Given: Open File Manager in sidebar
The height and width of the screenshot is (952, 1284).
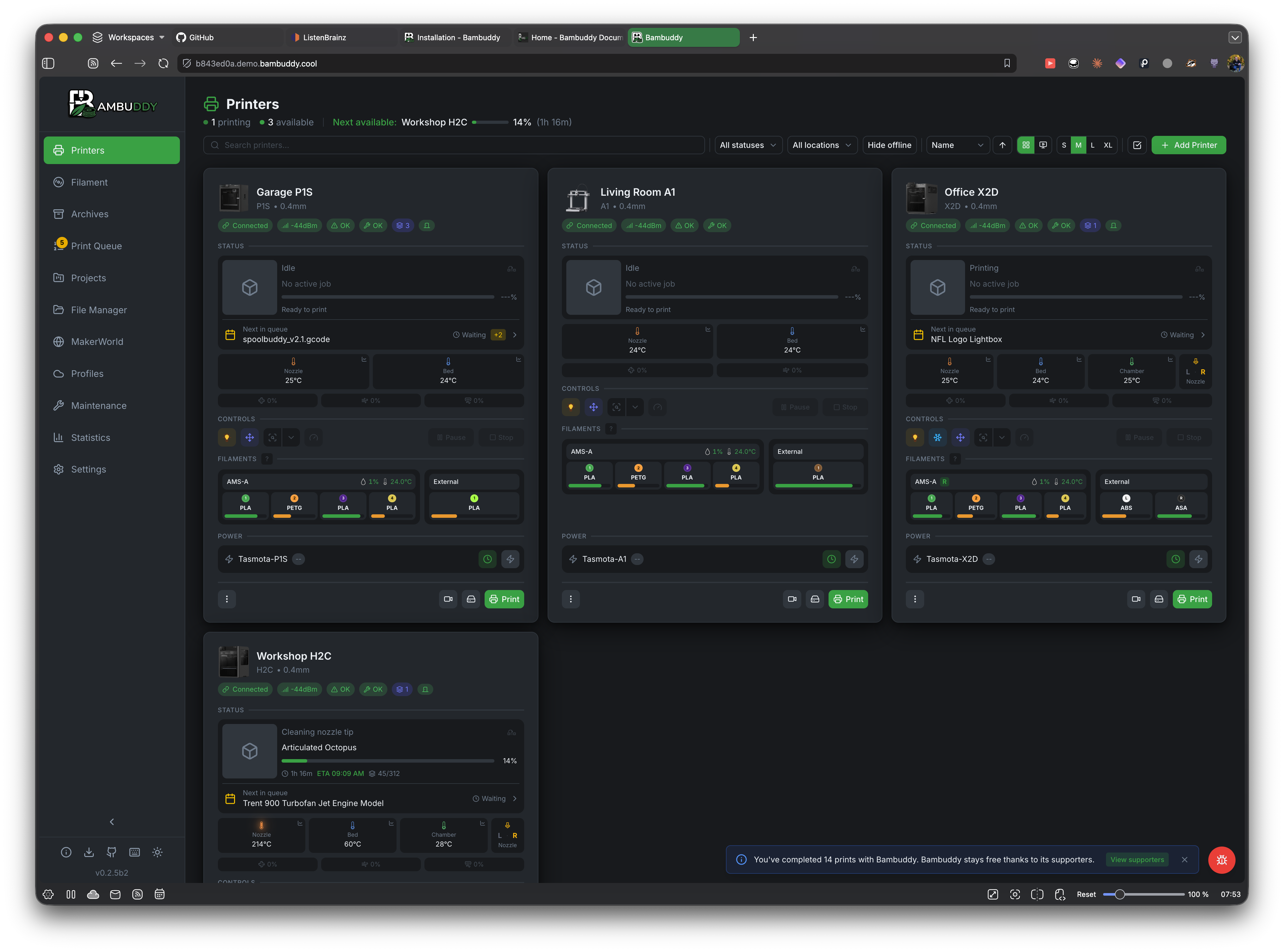Looking at the screenshot, I should click(111, 310).
